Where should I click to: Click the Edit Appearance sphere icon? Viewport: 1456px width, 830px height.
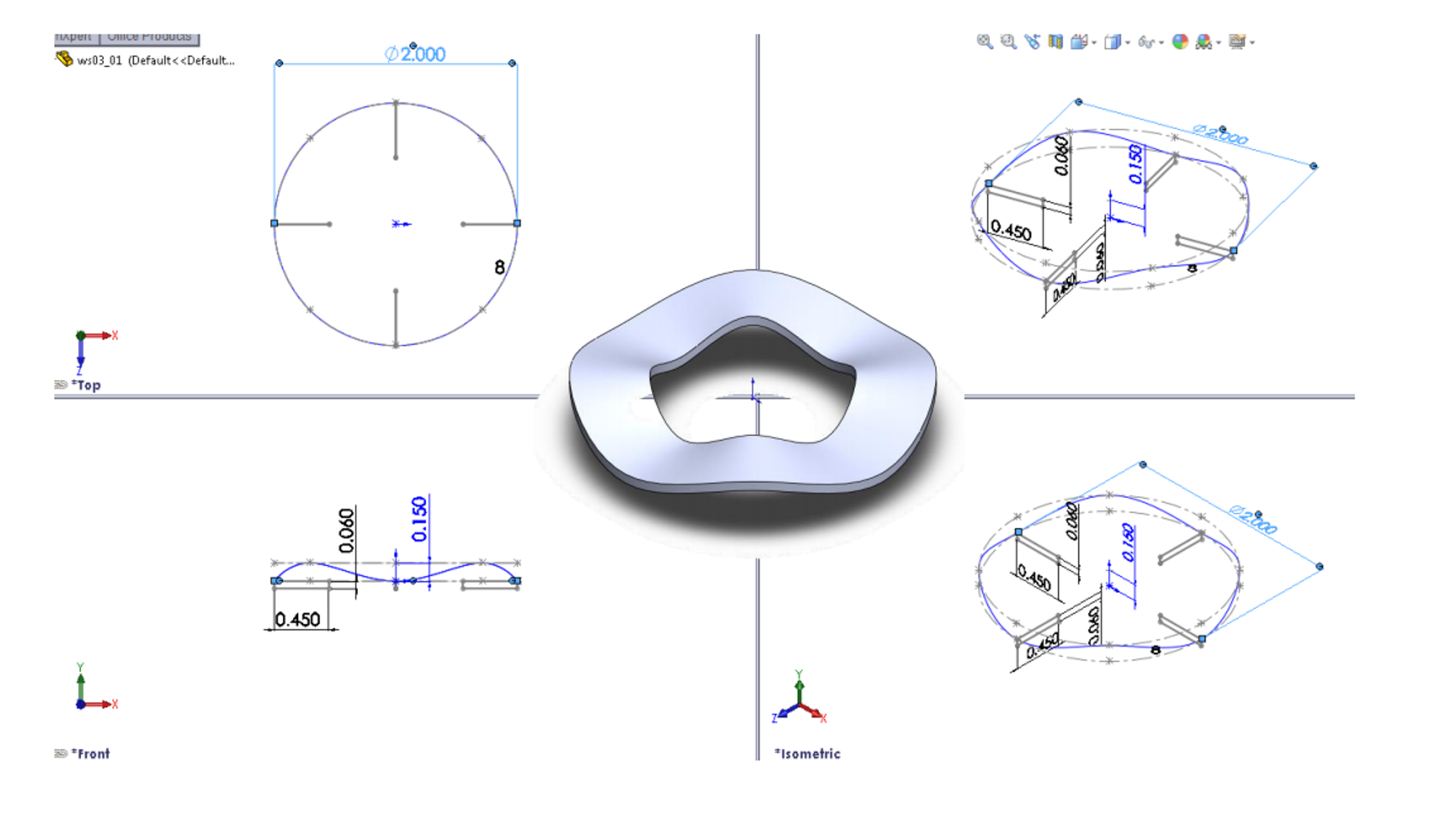1180,43
